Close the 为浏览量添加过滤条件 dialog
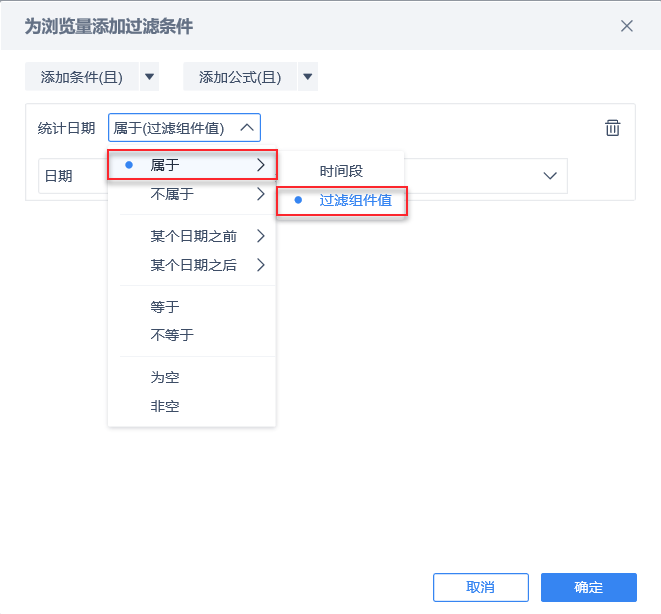Image resolution: width=661 pixels, height=614 pixels. pos(627,26)
